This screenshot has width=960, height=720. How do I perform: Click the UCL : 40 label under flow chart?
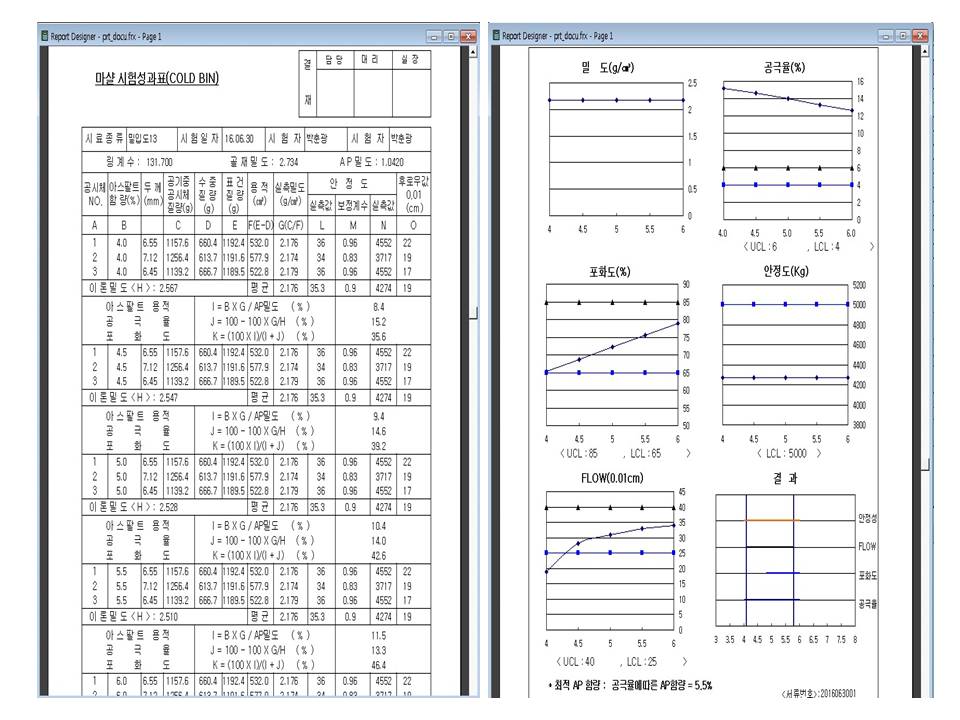point(578,662)
